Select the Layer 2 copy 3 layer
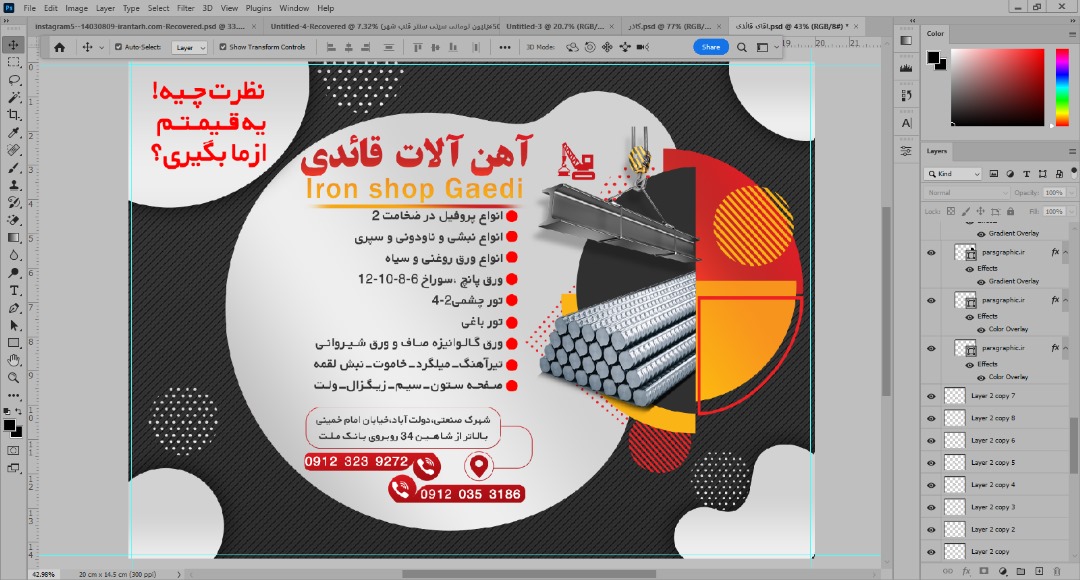 [x=992, y=507]
